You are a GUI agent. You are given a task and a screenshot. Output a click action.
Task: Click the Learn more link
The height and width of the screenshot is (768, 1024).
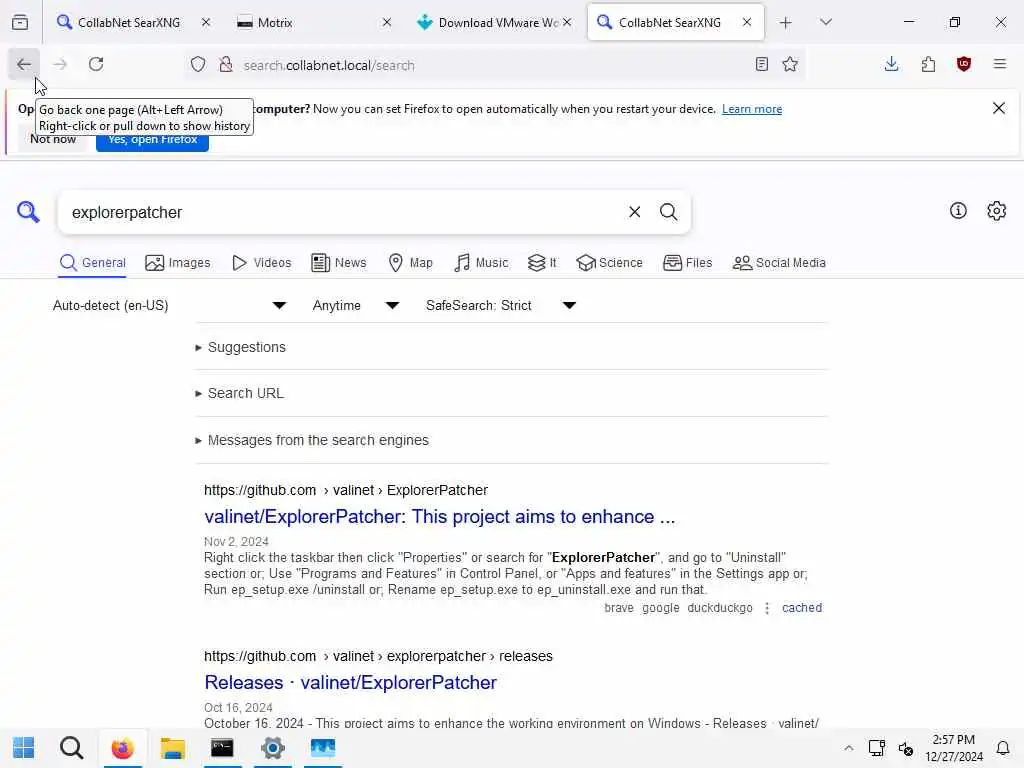752,109
